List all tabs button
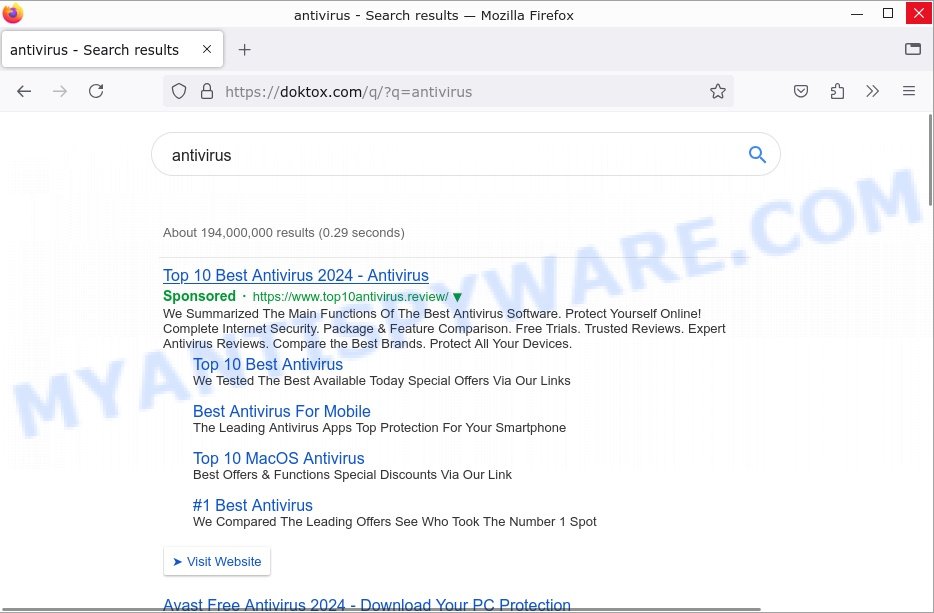This screenshot has width=934, height=613. tap(913, 49)
